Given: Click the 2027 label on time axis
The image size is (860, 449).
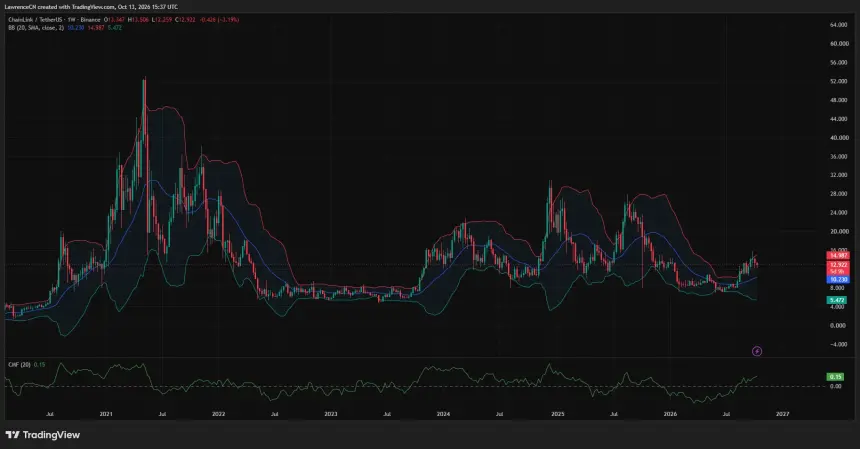Looking at the screenshot, I should click(783, 414).
